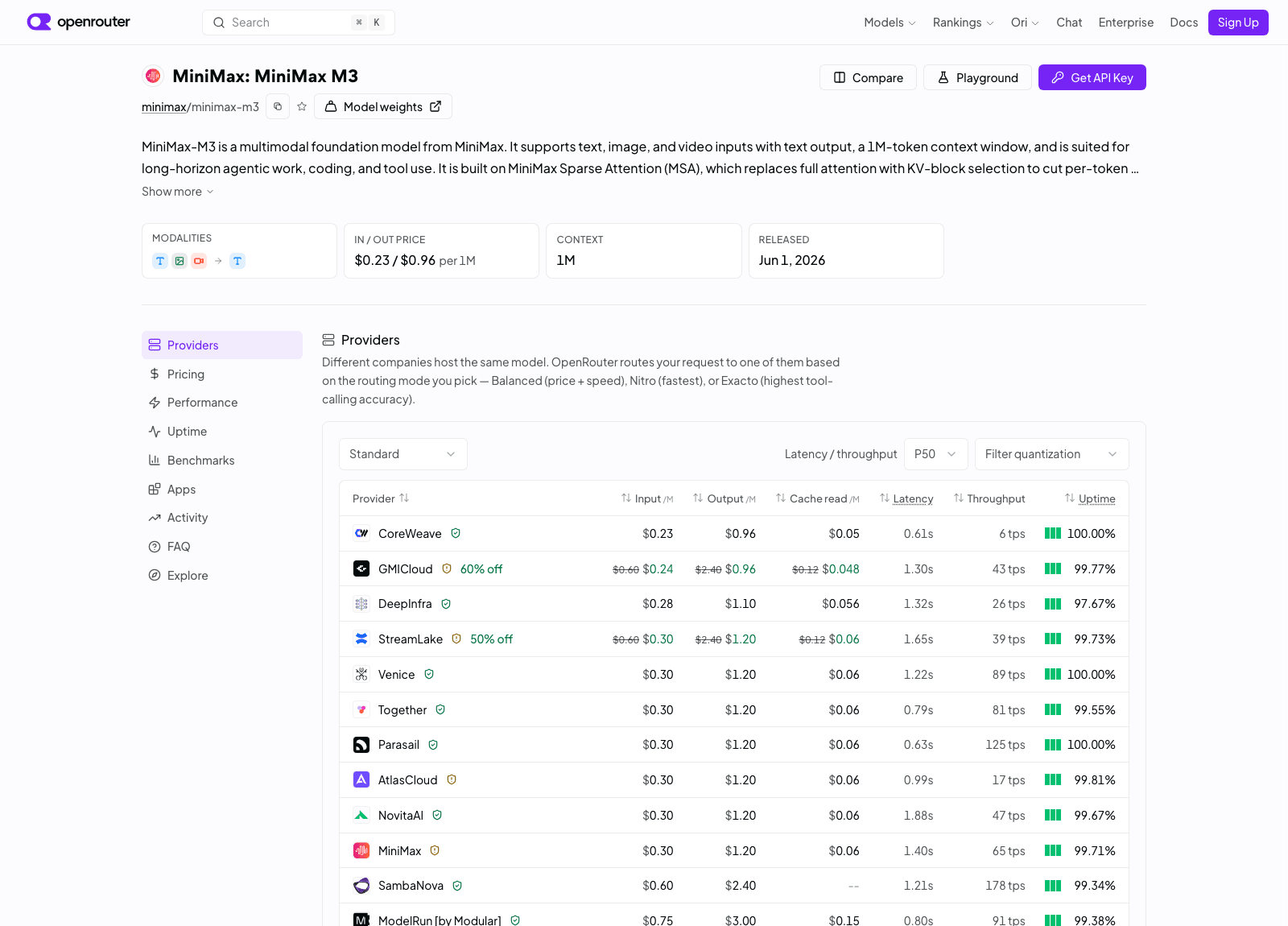Click the MiniMax provider row logo
This screenshot has width=1288, height=926.
coord(361,850)
